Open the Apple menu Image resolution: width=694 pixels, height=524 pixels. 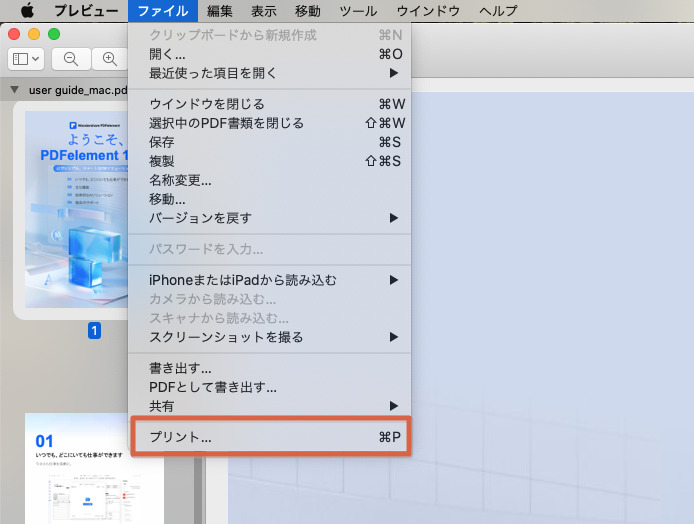(x=27, y=11)
